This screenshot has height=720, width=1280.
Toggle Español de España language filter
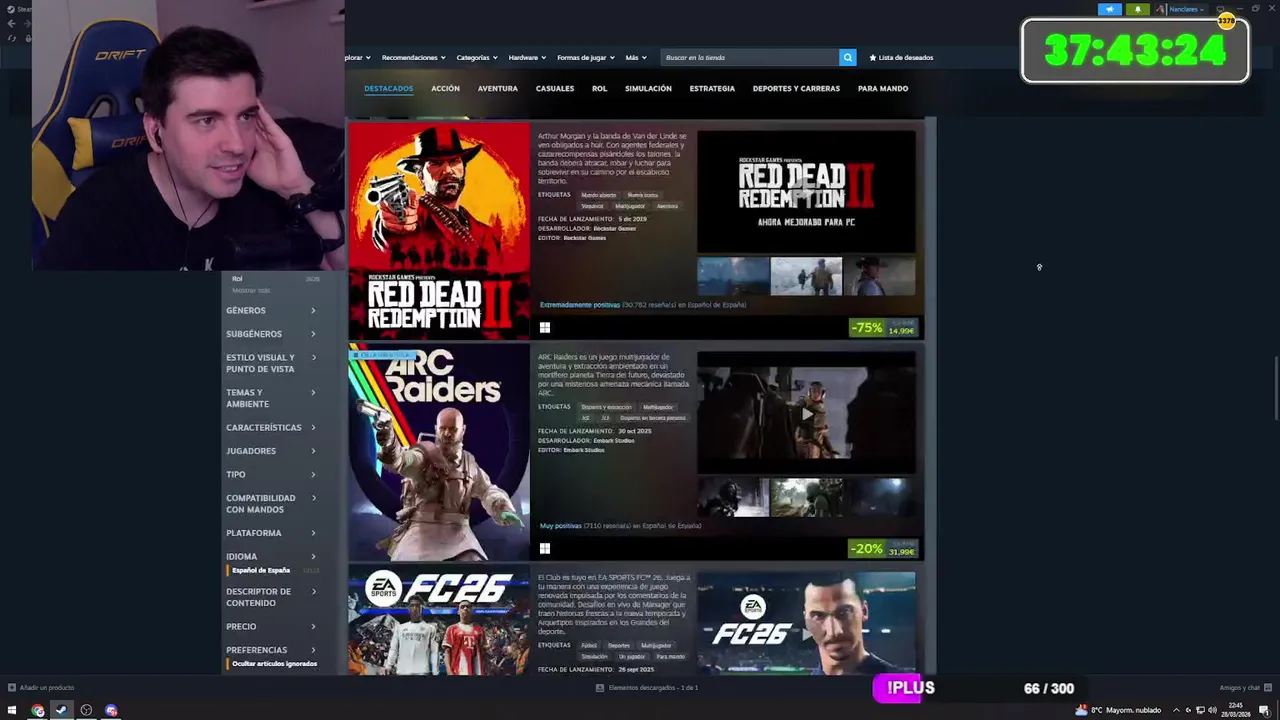pos(261,570)
